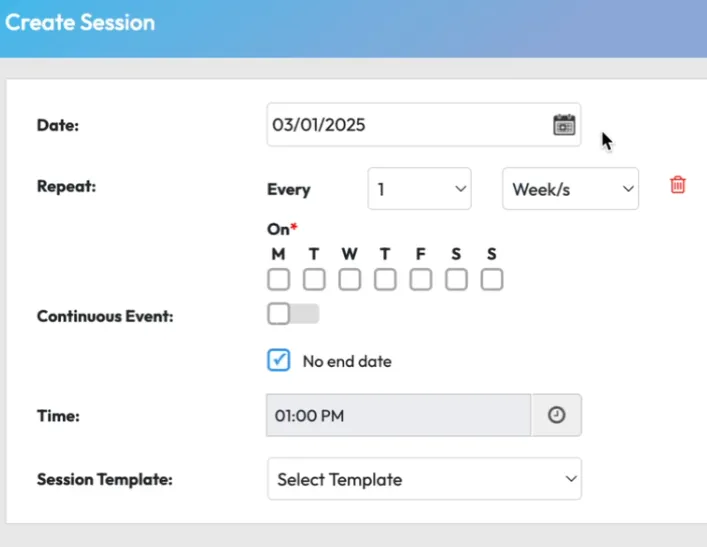This screenshot has width=707, height=547.
Task: Check the Sunday checkbox
Action: point(491,279)
